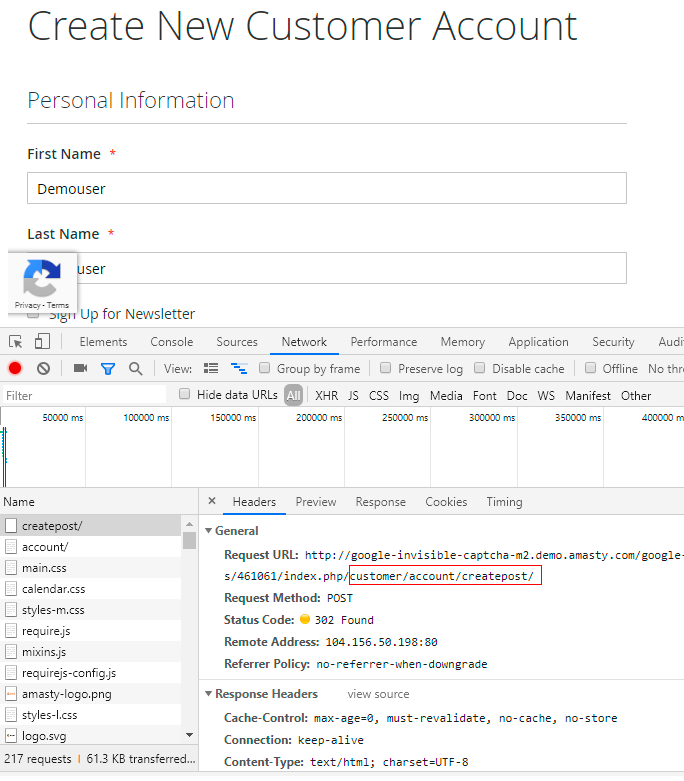Enable Preserve log checkbox
The height and width of the screenshot is (781, 684).
[386, 369]
